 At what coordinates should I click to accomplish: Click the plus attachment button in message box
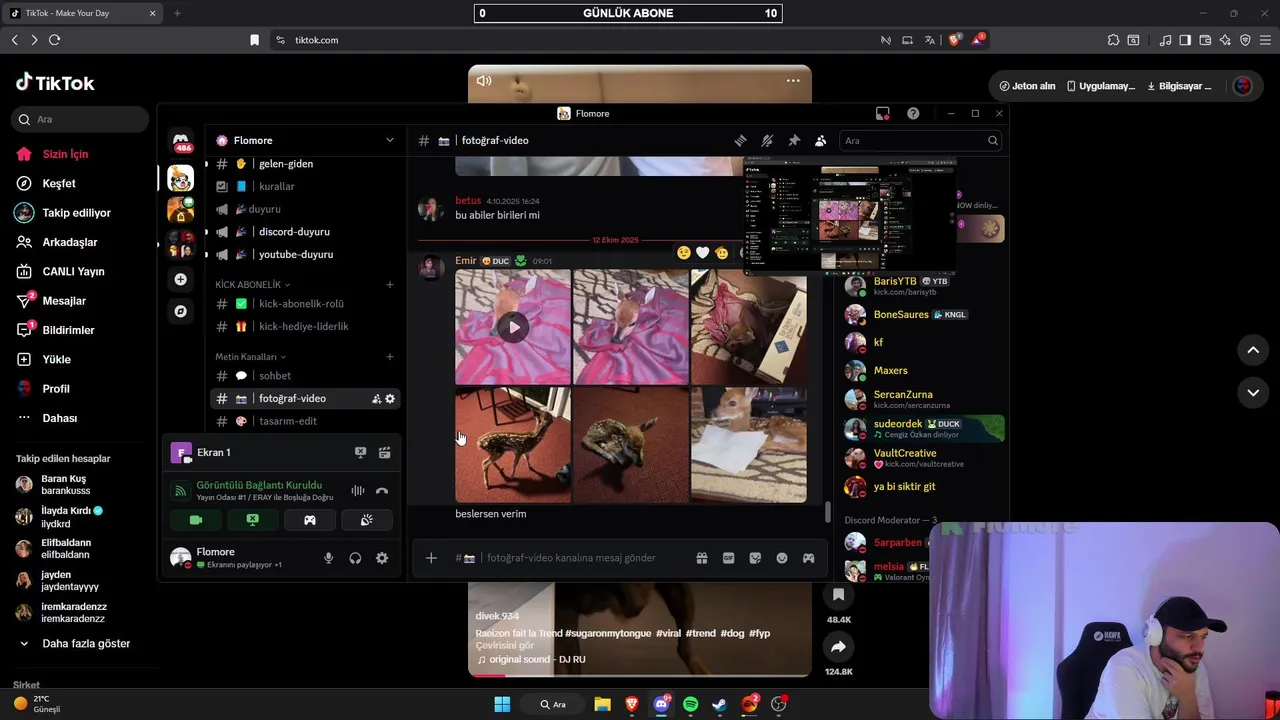[431, 558]
